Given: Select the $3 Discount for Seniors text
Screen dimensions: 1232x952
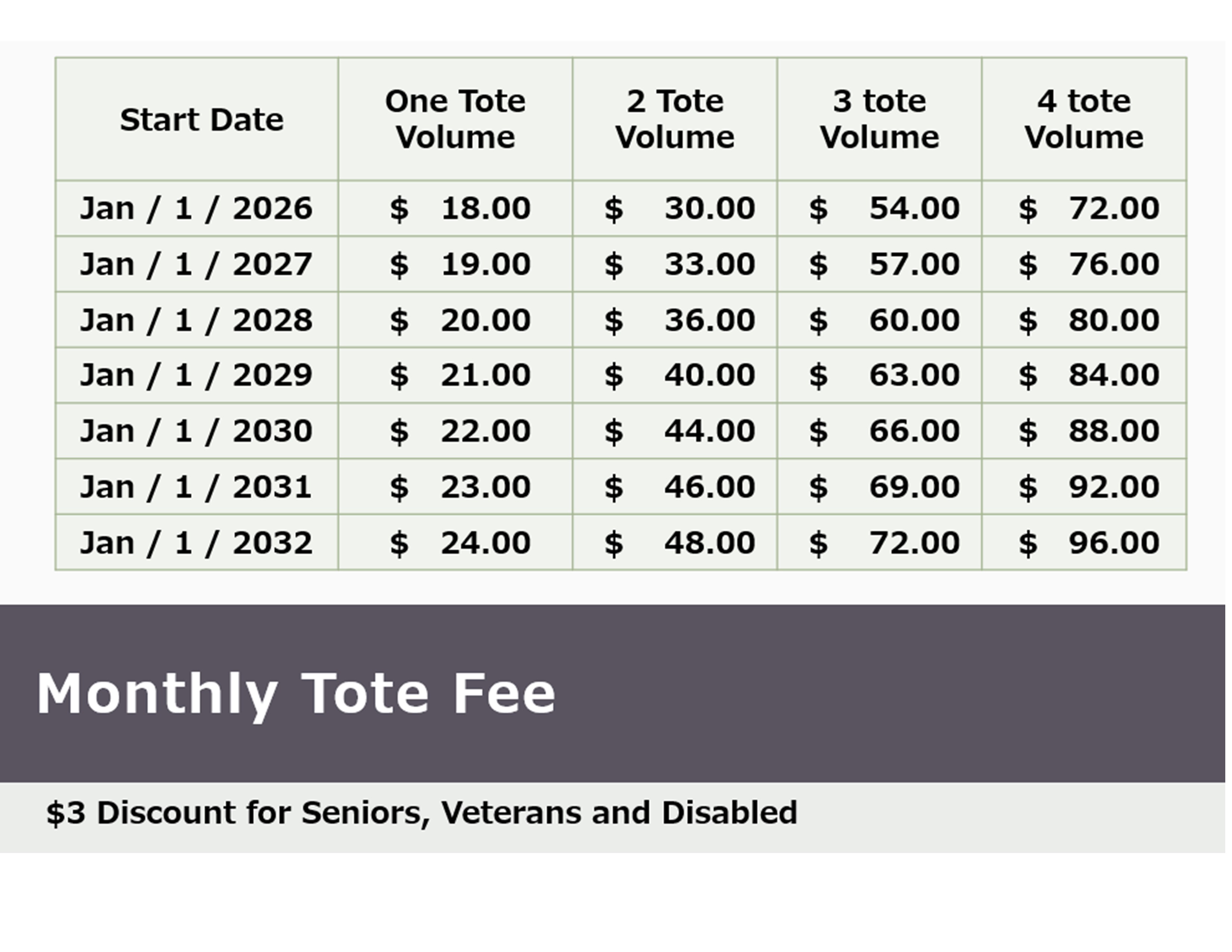Looking at the screenshot, I should [421, 813].
